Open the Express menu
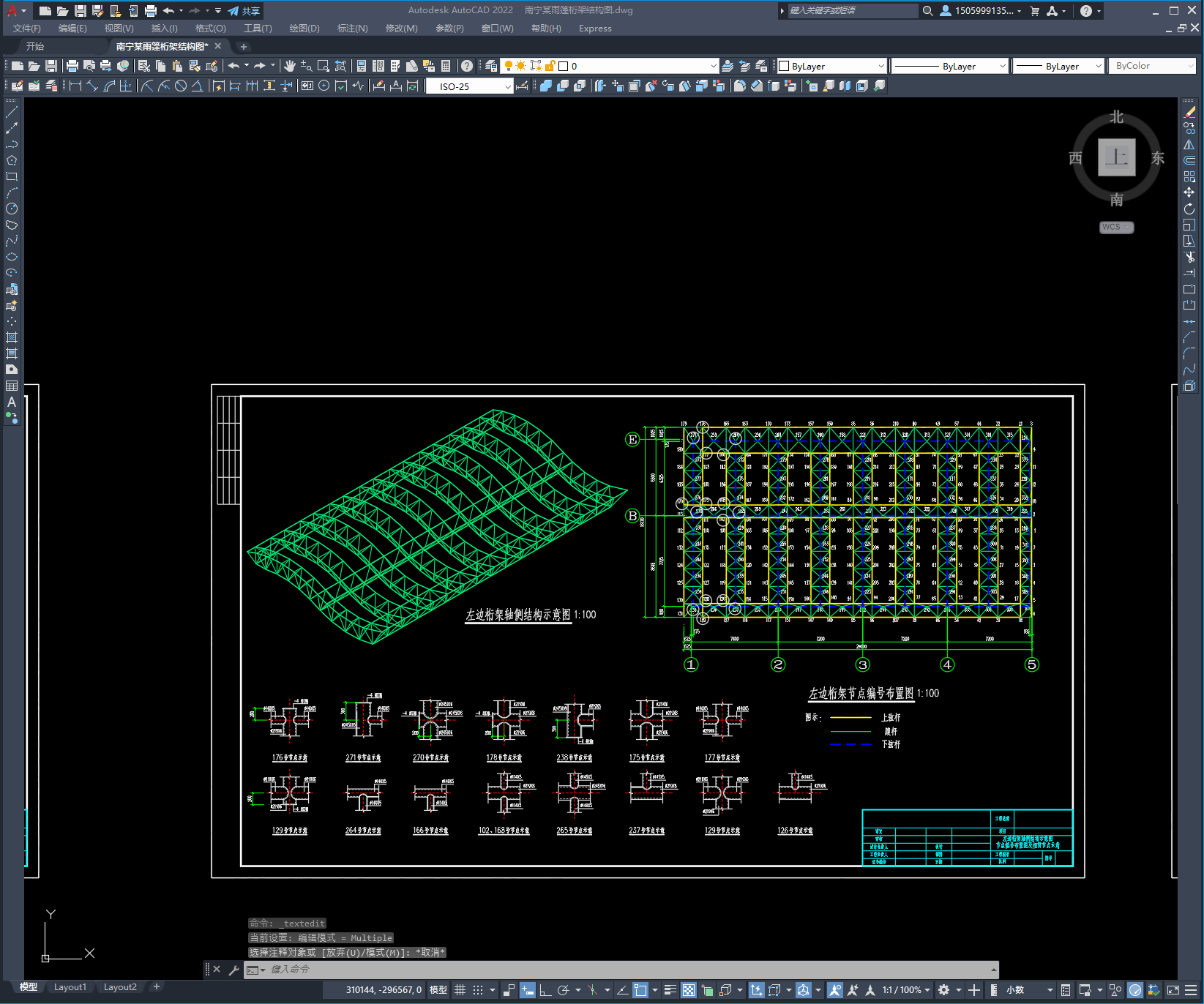This screenshot has height=1004, width=1204. click(595, 29)
